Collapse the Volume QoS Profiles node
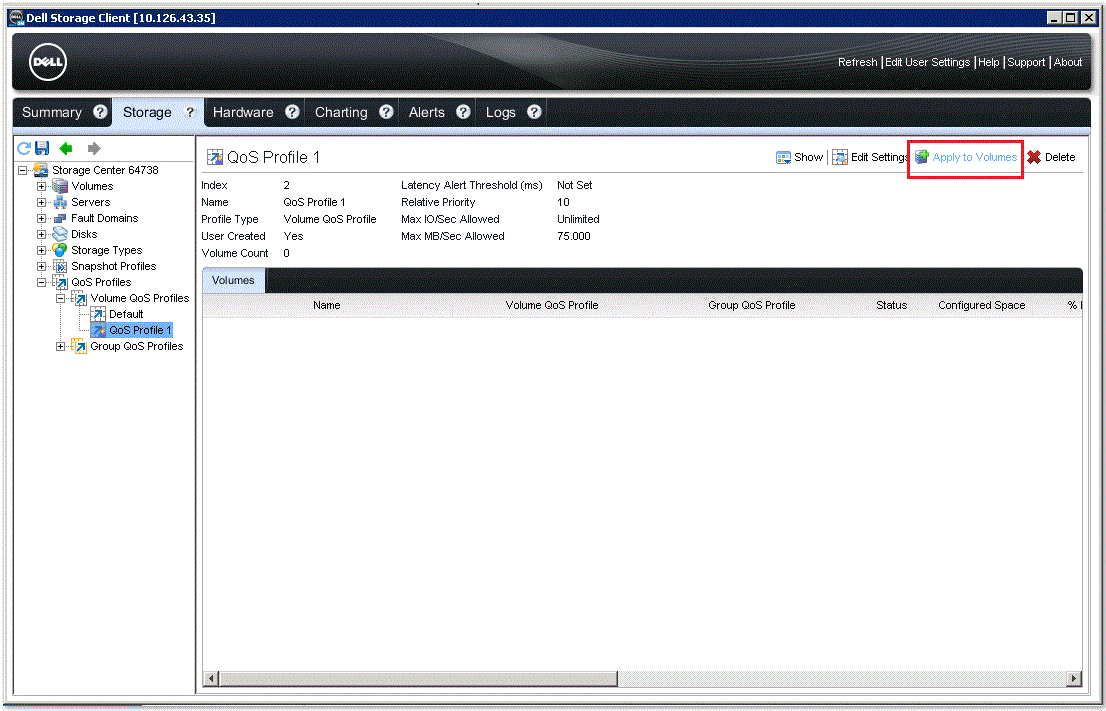This screenshot has width=1106, height=711. 61,298
